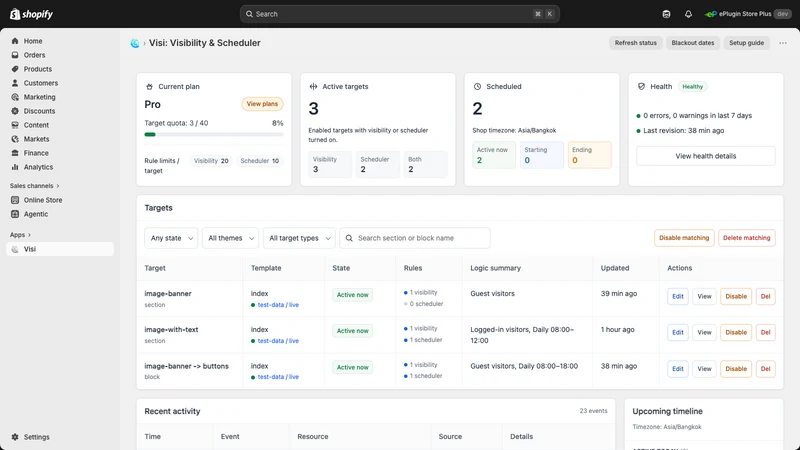Click the Agentic channel icon
The image size is (800, 450).
[15, 214]
